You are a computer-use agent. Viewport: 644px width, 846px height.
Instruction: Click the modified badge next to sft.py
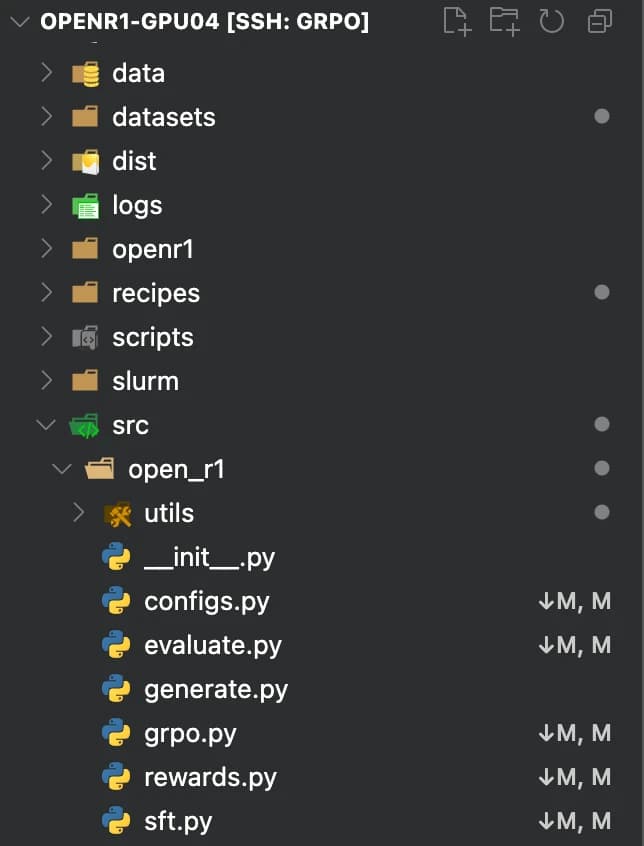pos(577,821)
